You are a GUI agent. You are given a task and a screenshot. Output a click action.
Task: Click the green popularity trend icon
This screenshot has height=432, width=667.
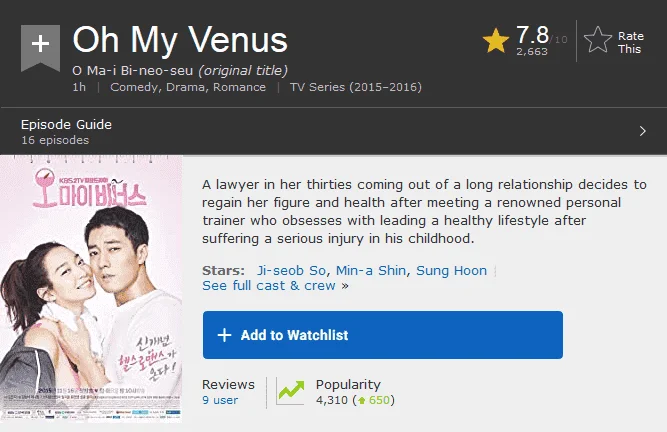pos(291,391)
